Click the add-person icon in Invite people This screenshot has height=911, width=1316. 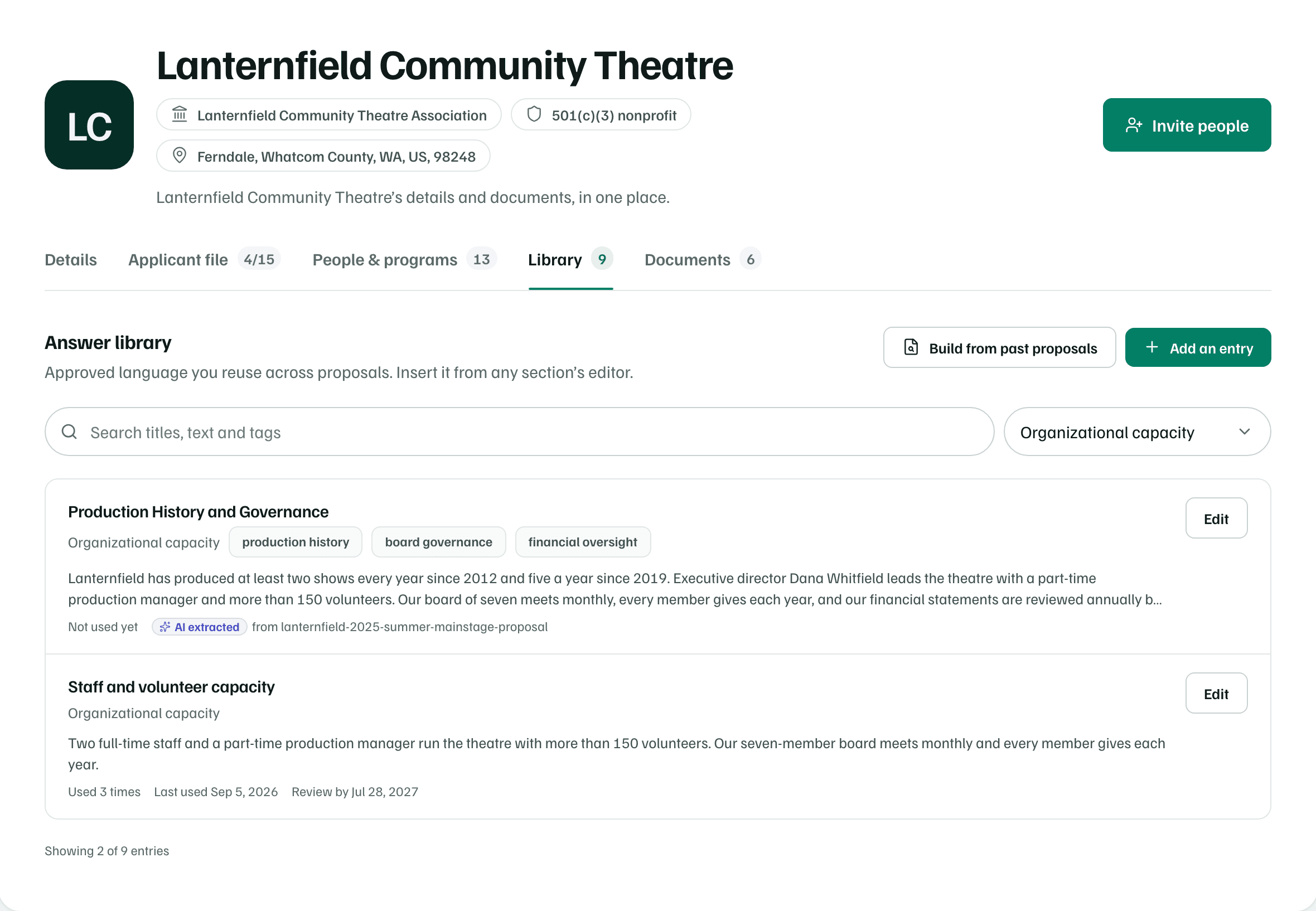click(1134, 125)
